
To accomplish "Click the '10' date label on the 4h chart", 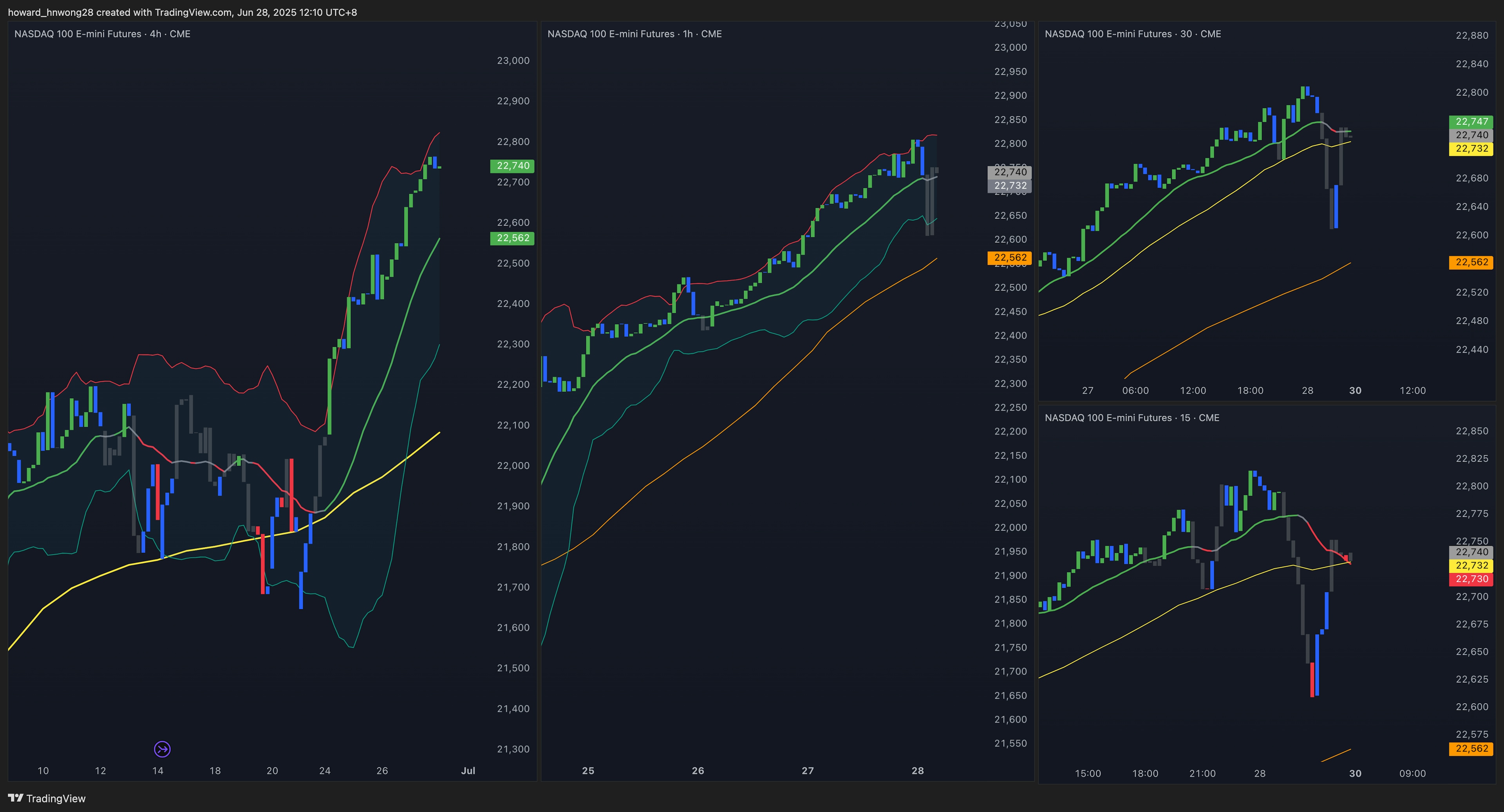I will tap(43, 770).
